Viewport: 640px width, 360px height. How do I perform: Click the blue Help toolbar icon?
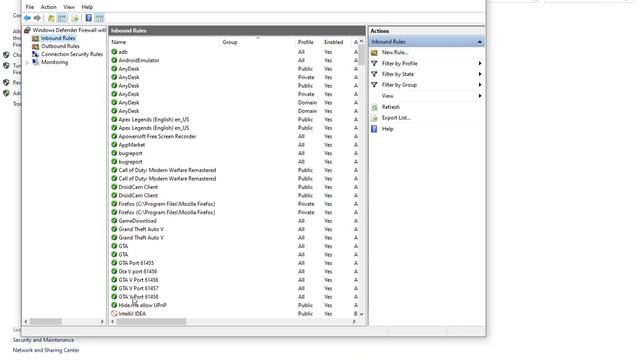pyautogui.click(x=89, y=18)
